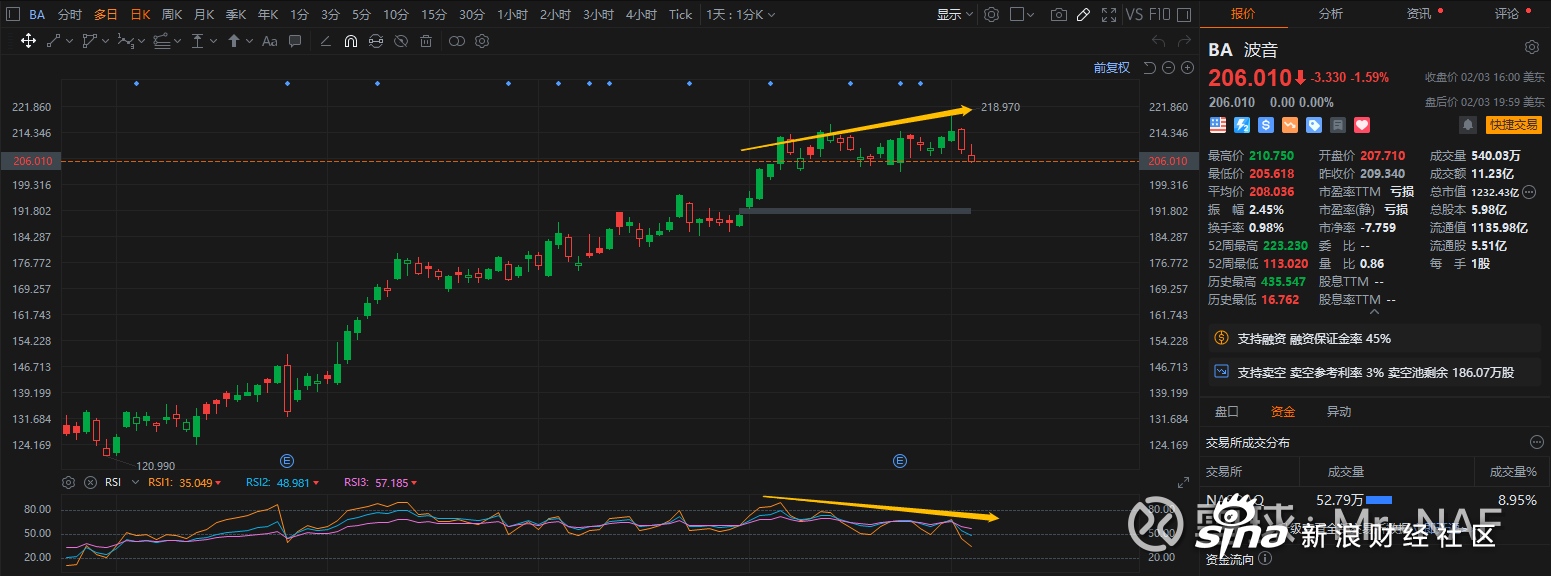This screenshot has height=576, width=1551.
Task: Select the polygon shape drawing tool
Action: click(x=89, y=41)
